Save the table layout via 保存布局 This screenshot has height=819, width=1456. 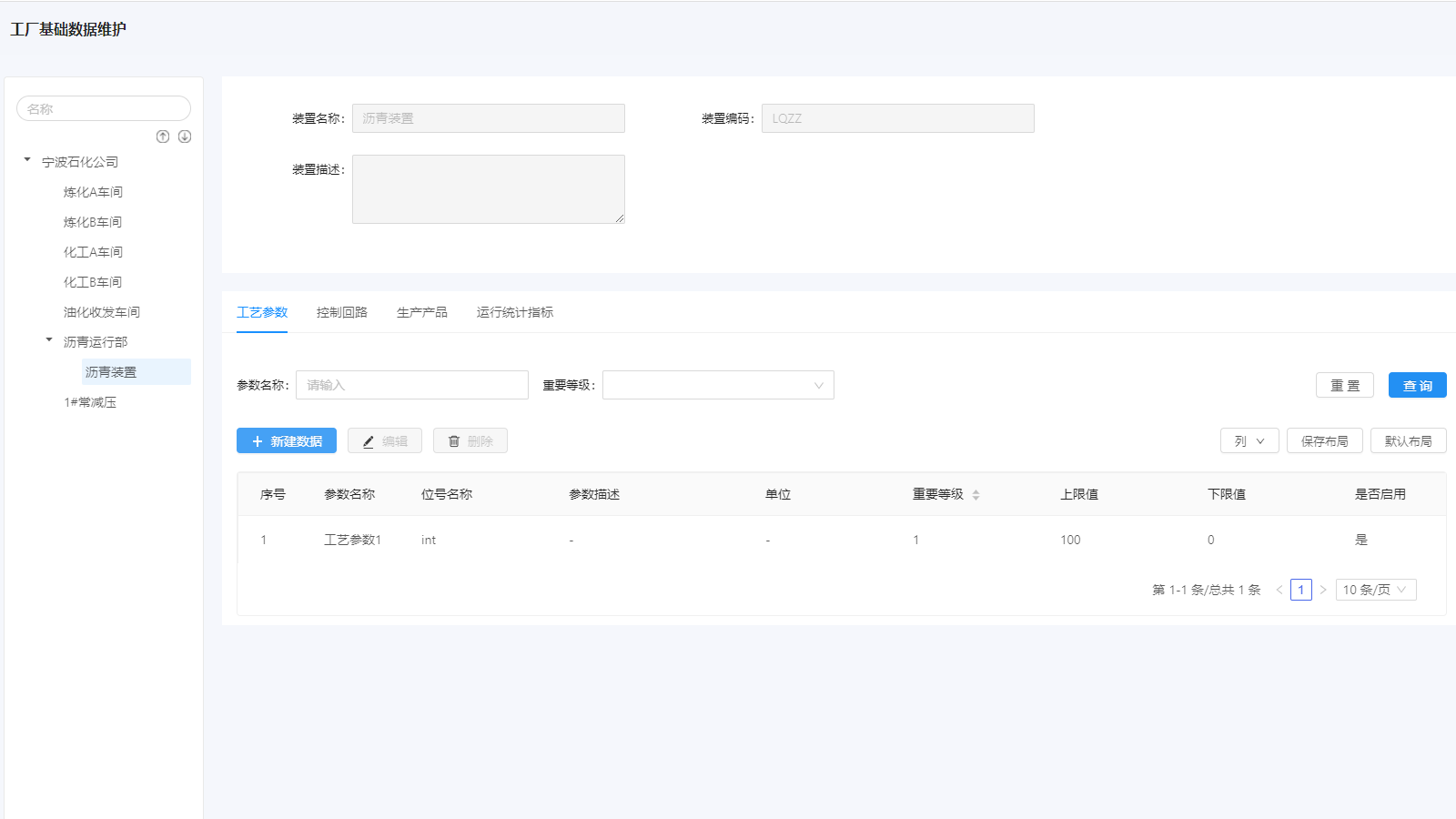(1324, 441)
